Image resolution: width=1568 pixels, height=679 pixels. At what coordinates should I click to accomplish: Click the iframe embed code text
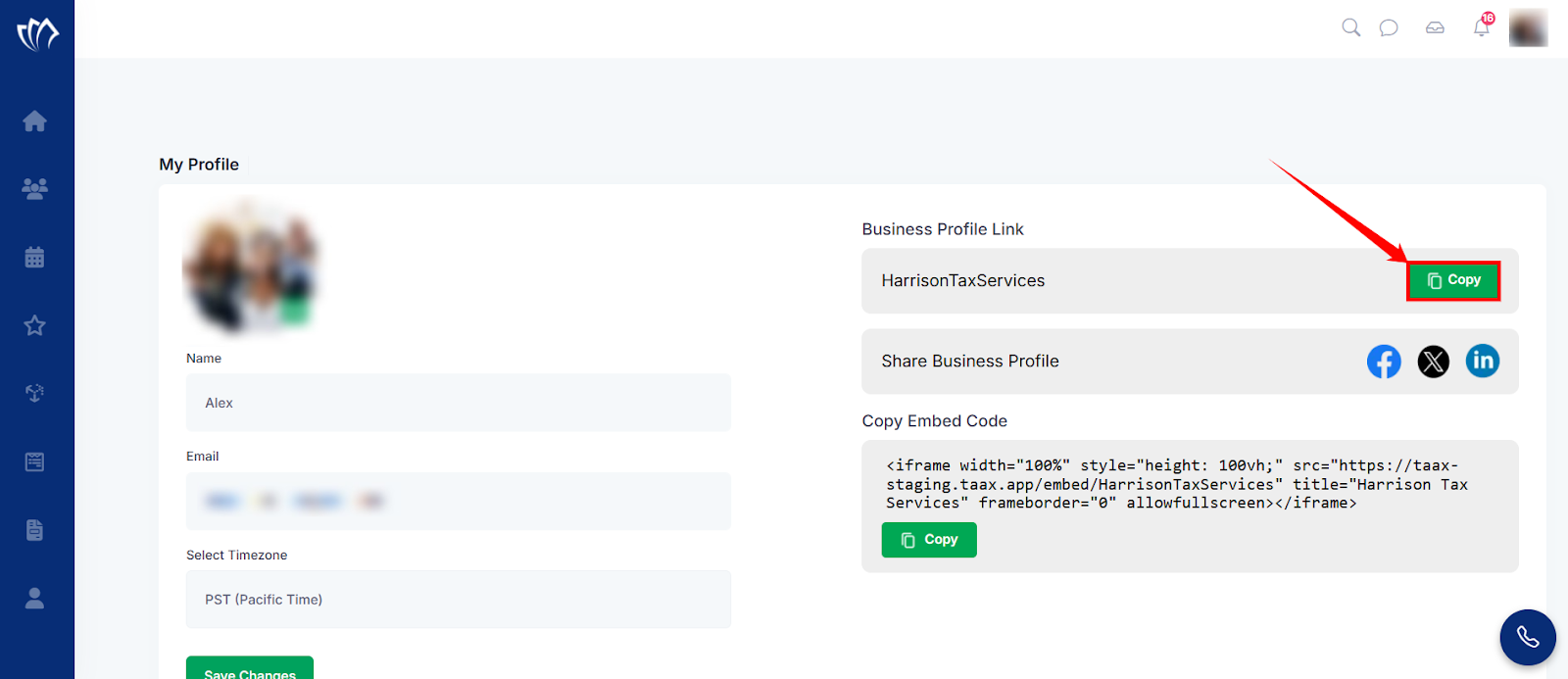point(1177,484)
